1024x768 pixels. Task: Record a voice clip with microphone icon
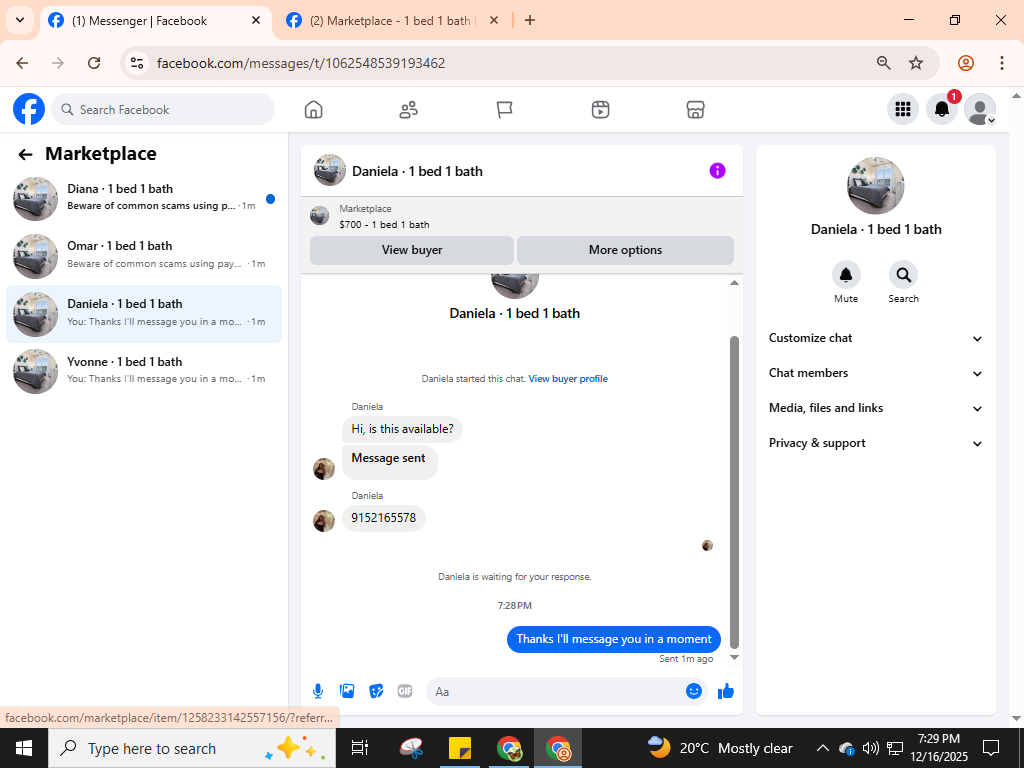(x=317, y=691)
